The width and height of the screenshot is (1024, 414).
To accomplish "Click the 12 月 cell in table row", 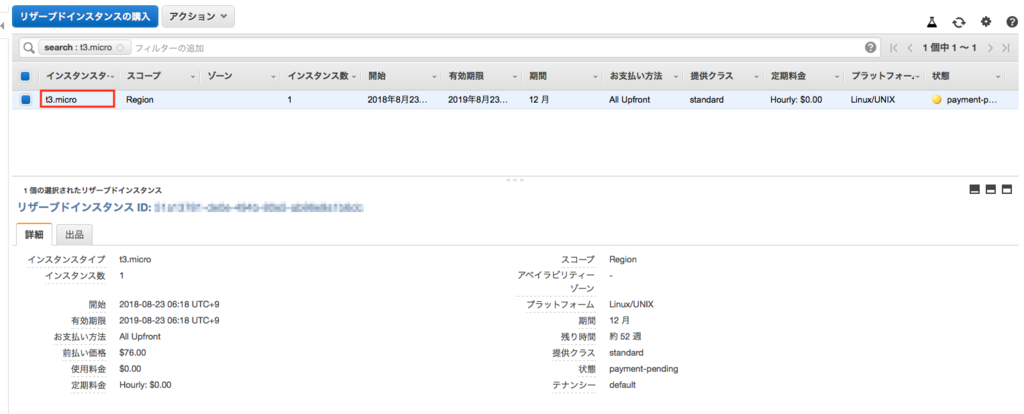I will click(539, 100).
